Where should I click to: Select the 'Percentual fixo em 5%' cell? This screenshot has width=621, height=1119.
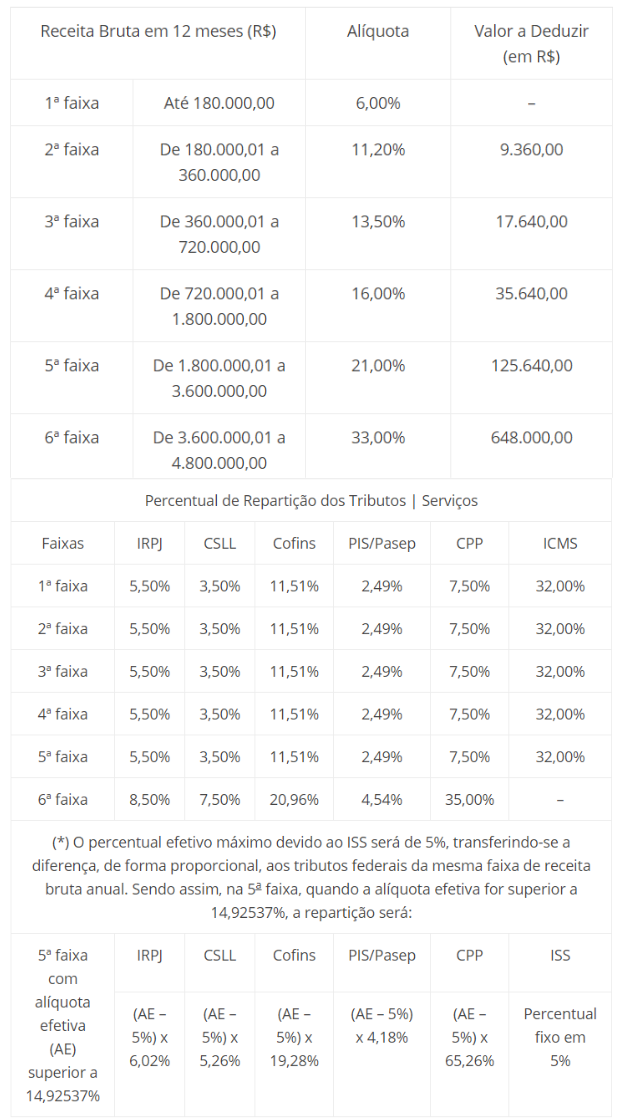[560, 1037]
